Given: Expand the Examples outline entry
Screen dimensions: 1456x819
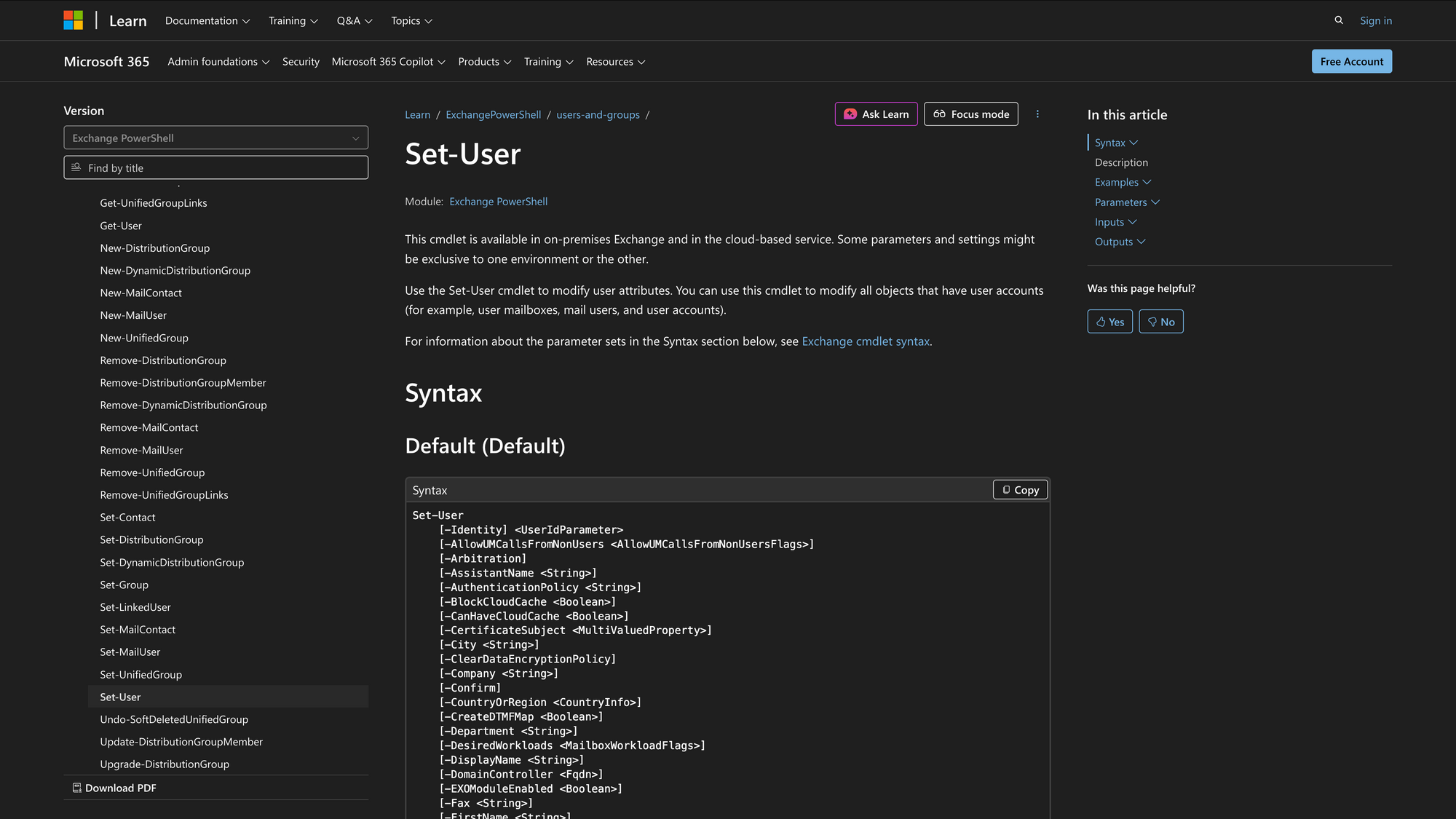Looking at the screenshot, I should pos(1147,182).
